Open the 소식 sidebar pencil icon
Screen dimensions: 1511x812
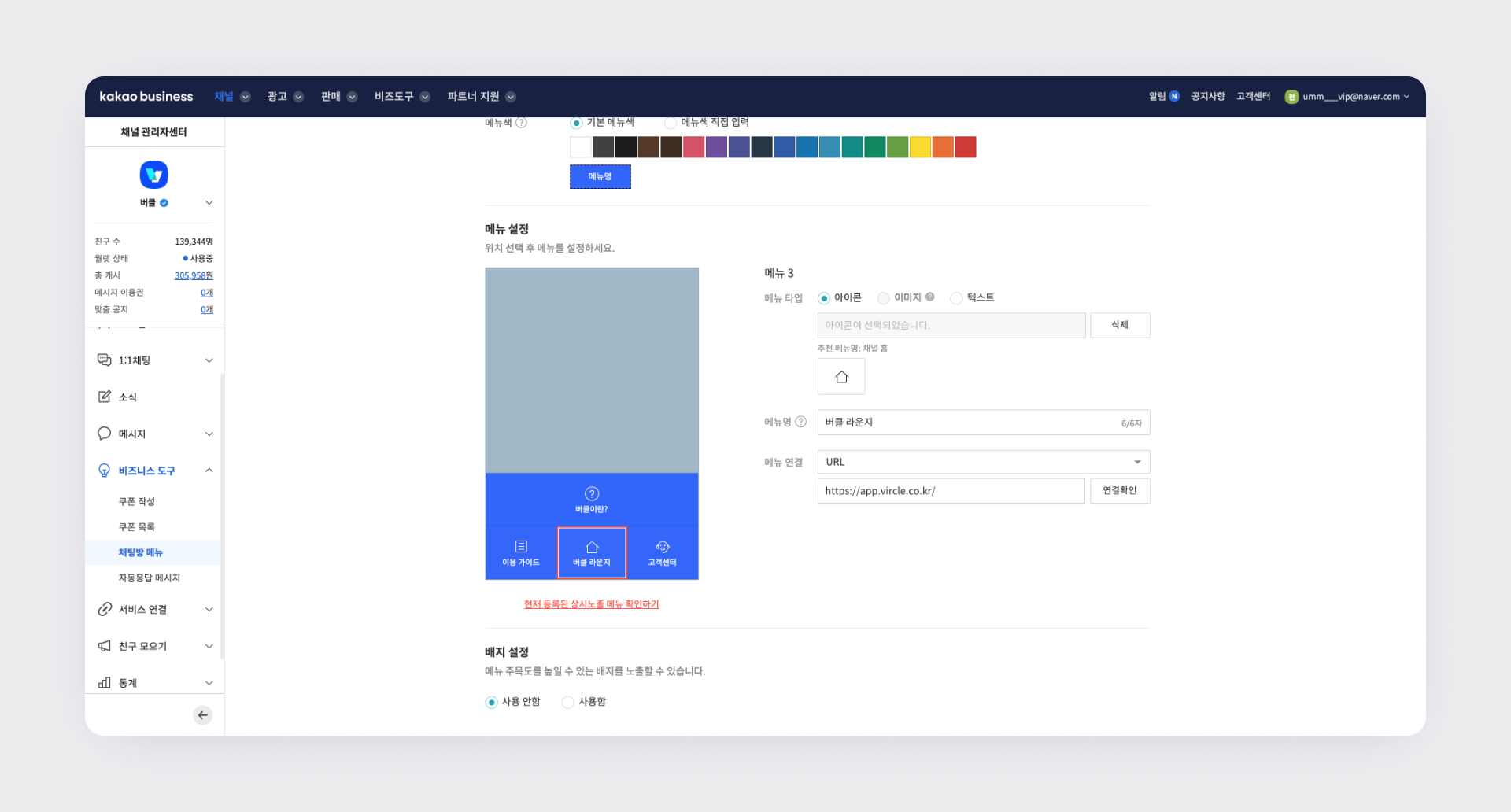coord(104,397)
